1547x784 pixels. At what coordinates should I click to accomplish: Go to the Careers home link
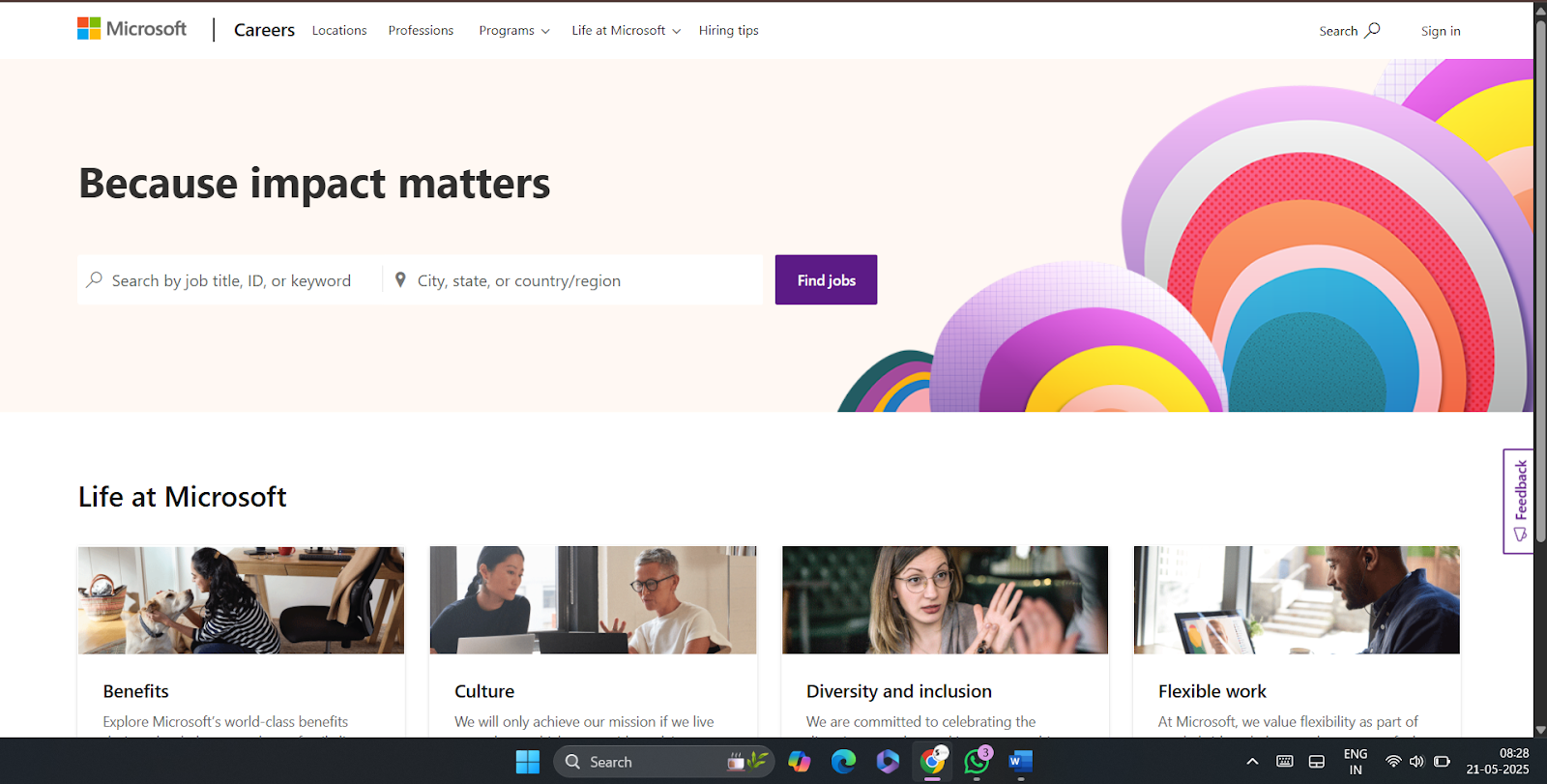click(x=264, y=30)
